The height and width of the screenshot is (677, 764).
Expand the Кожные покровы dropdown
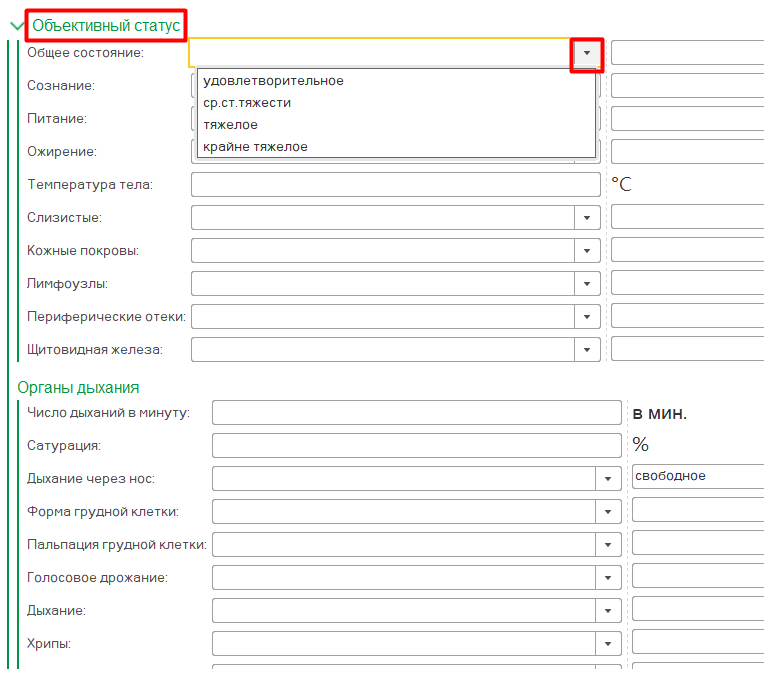[587, 251]
